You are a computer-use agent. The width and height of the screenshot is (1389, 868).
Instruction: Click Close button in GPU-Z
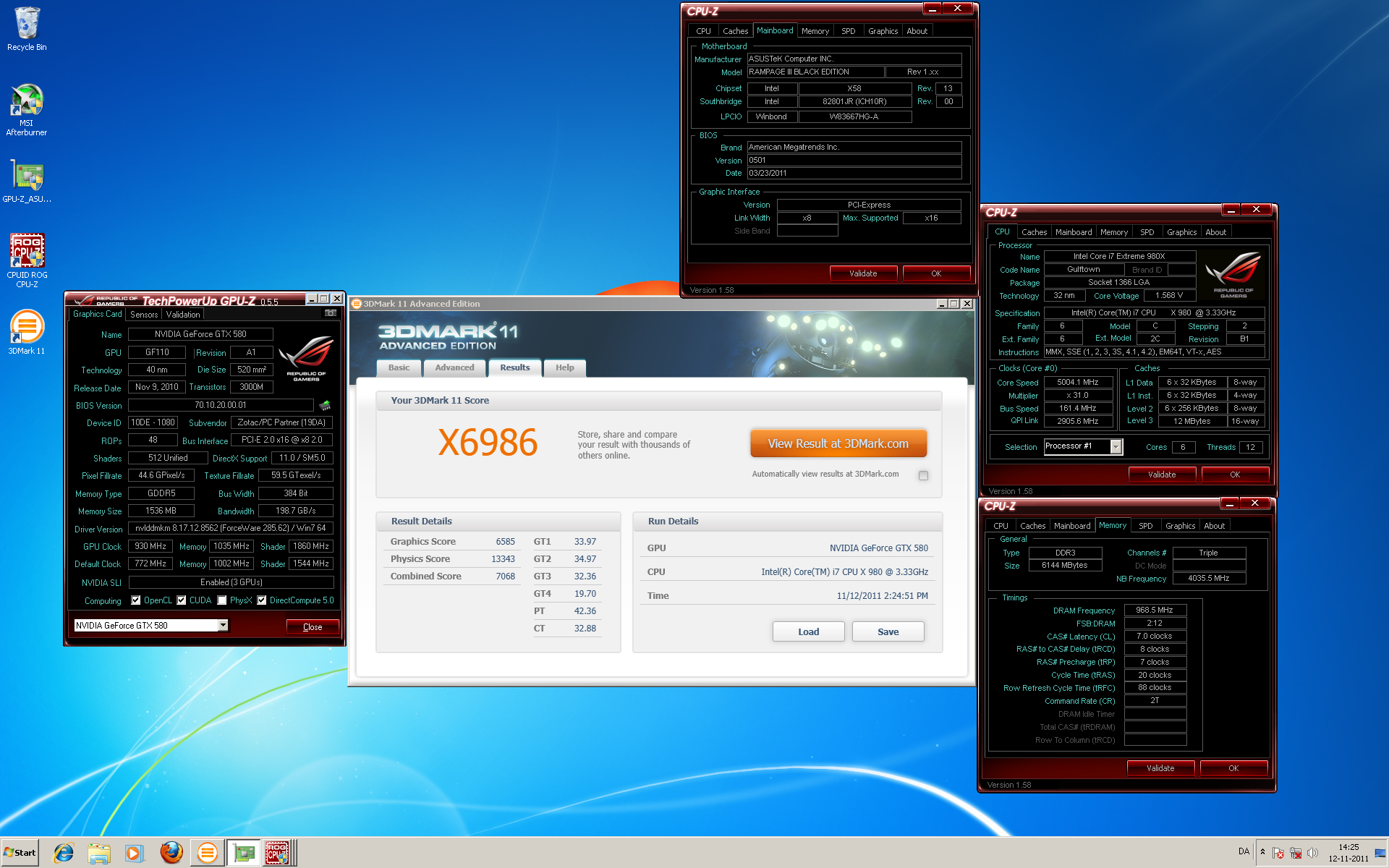pos(313,627)
